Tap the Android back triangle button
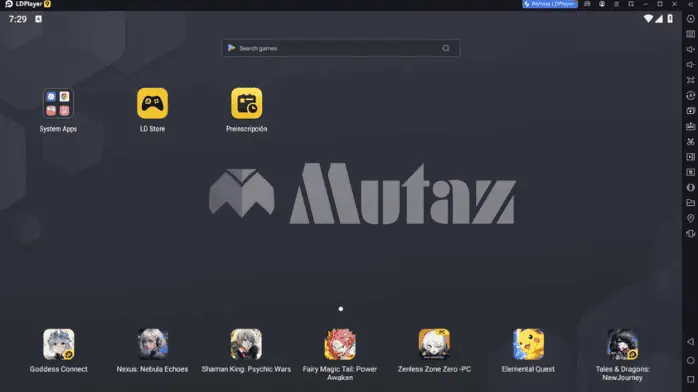Screen dimensions: 698x392 tap(690, 341)
